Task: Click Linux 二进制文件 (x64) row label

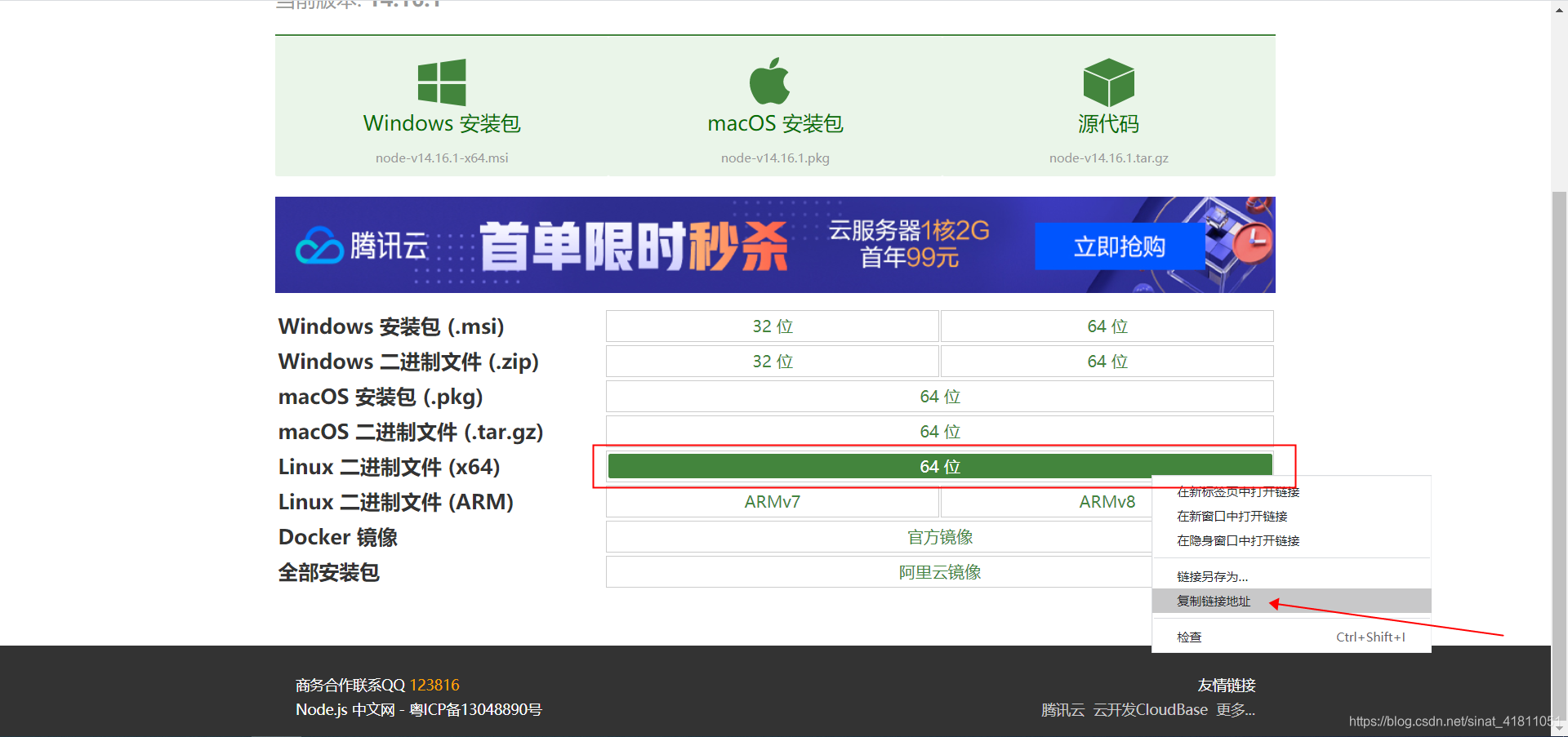Action: tap(389, 467)
